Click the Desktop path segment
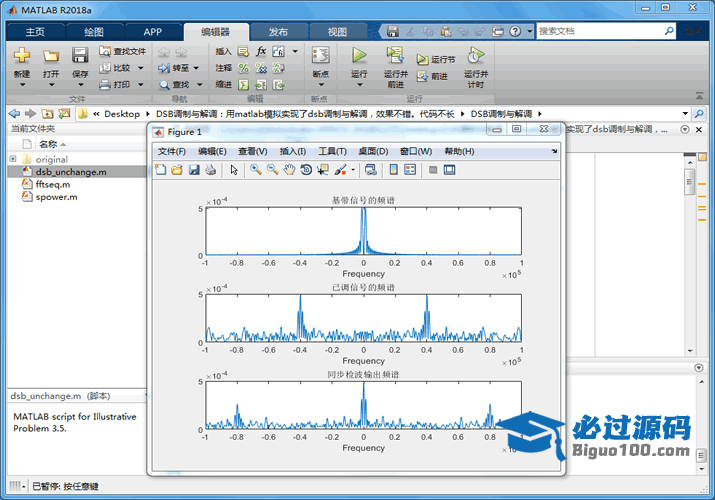The height and width of the screenshot is (500, 715). [122, 114]
